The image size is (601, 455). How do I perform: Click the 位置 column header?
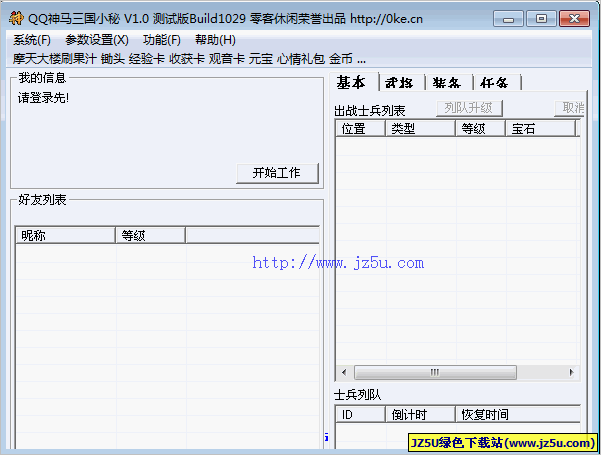(x=360, y=128)
